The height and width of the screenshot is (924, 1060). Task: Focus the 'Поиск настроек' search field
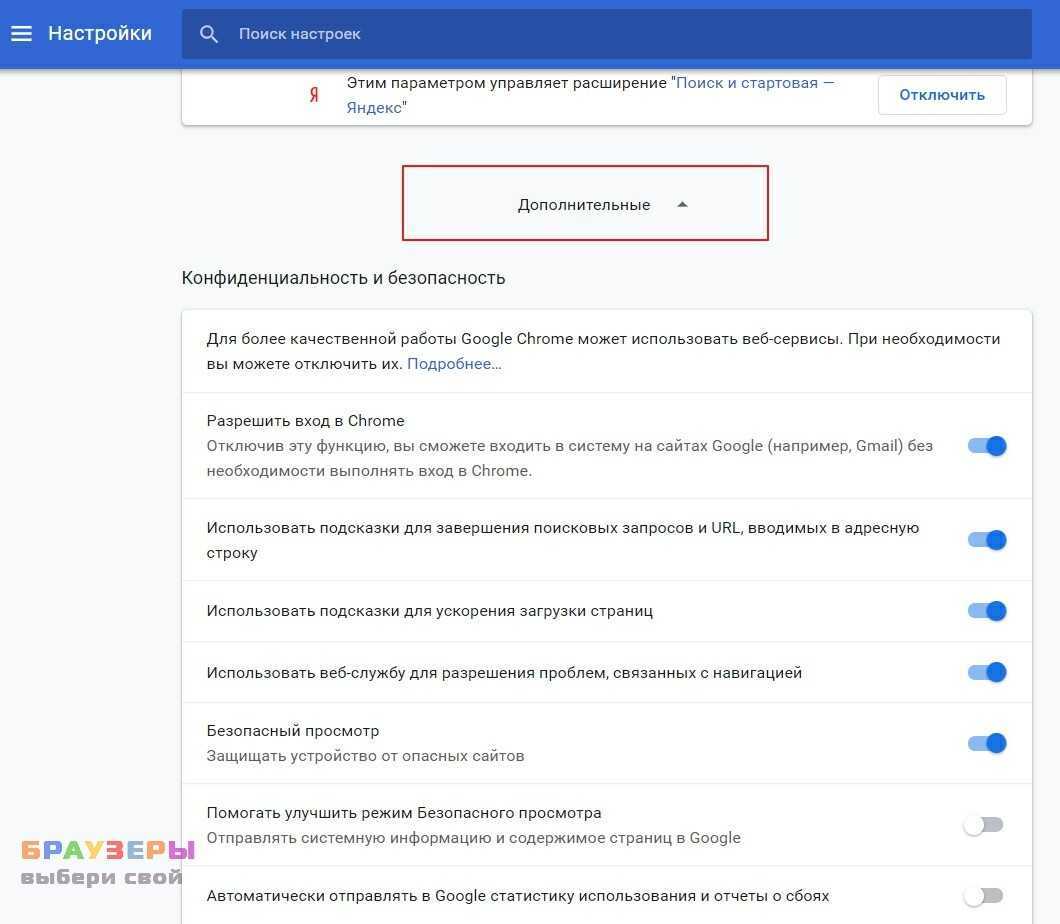(600, 34)
